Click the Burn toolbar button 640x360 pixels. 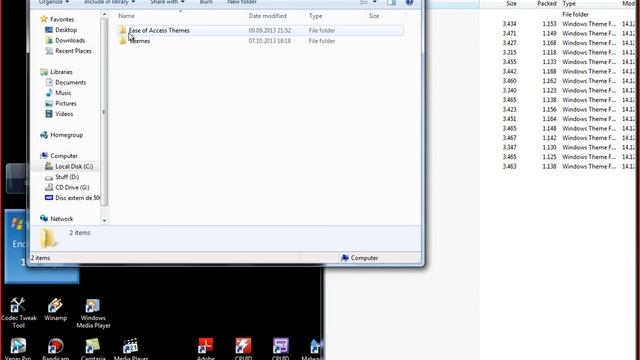coord(206,2)
